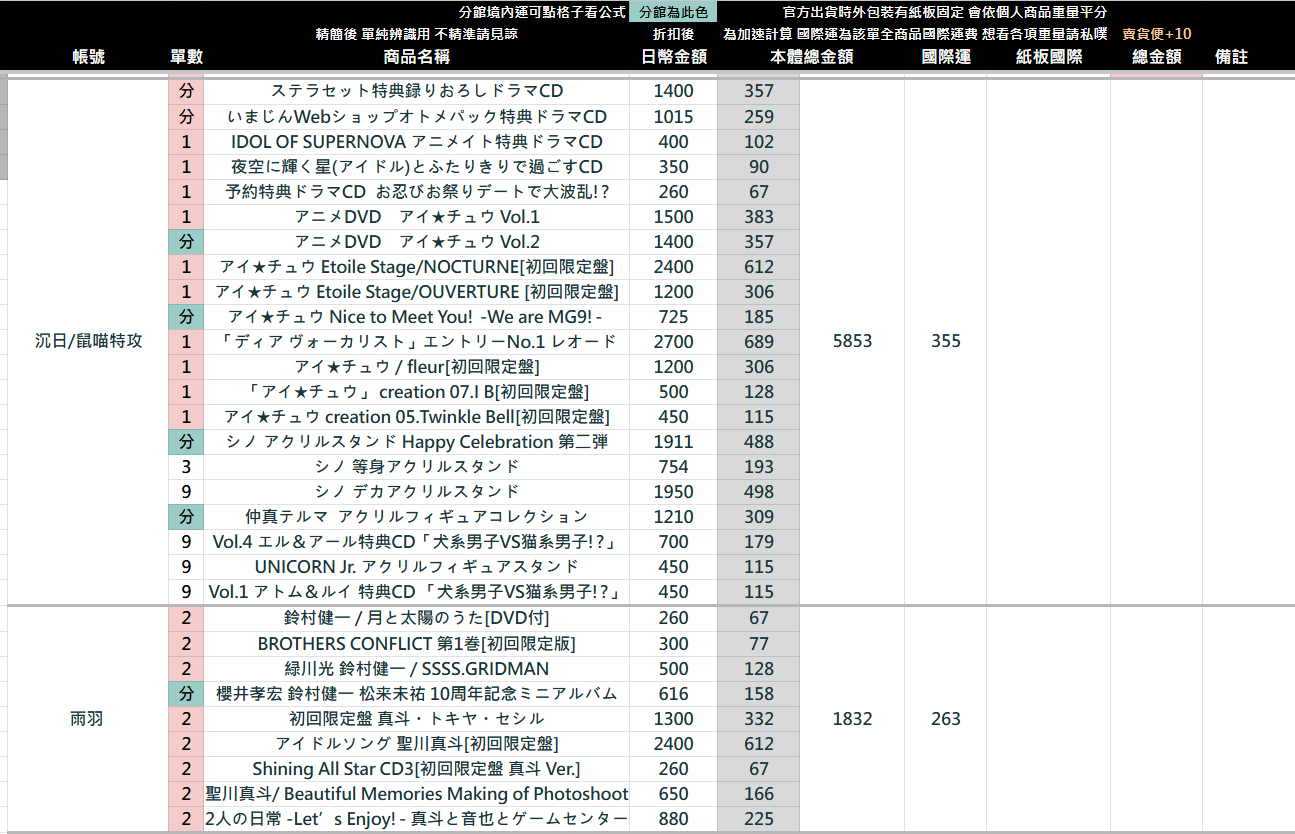Image resolution: width=1295 pixels, height=834 pixels.
Task: Select the 備註 header cell
Action: [x=1231, y=57]
